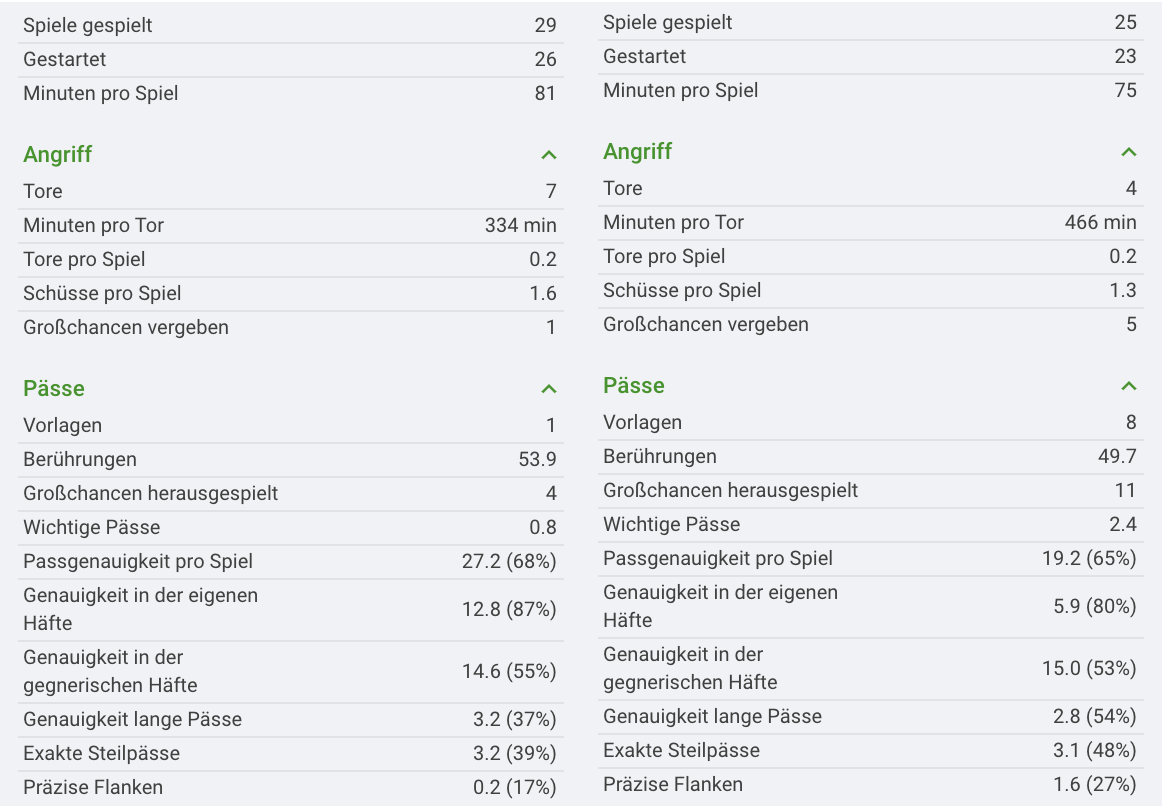The width and height of the screenshot is (1162, 806).
Task: Select left Berührungen row showing 53.9
Action: click(x=290, y=459)
